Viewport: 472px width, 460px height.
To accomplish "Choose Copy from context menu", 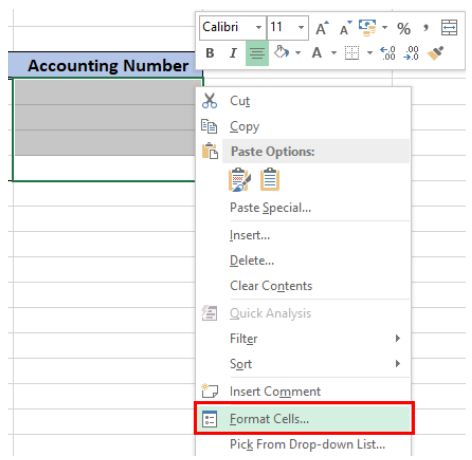I will 303,126.
